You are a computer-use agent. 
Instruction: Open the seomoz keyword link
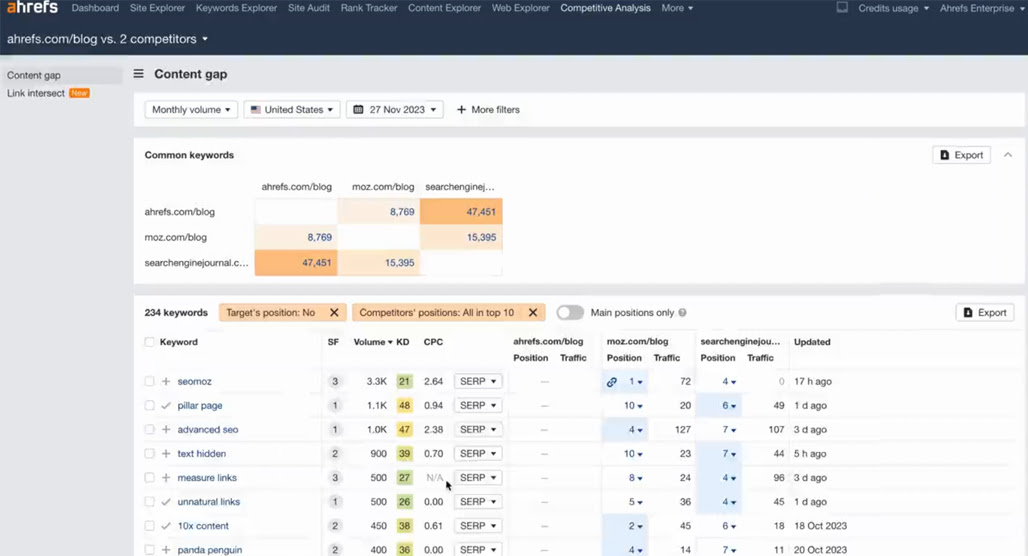pos(195,382)
